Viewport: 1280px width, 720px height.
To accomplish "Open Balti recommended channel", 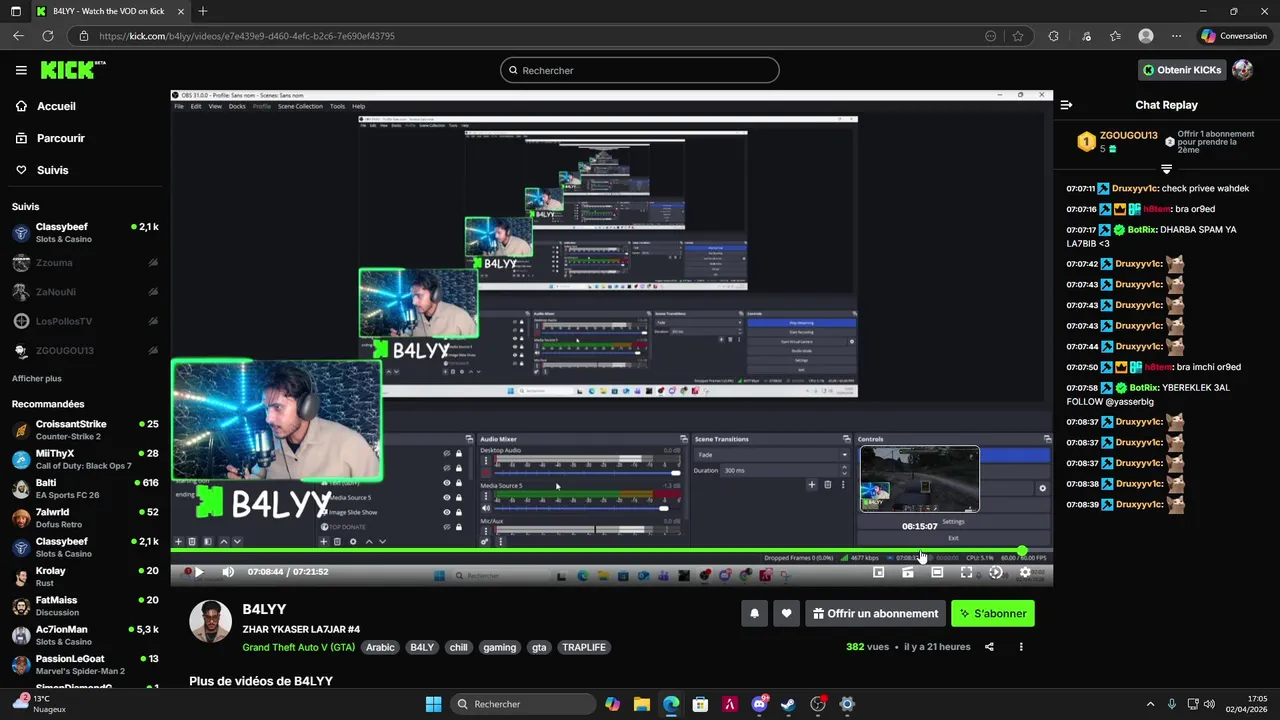I will point(85,488).
